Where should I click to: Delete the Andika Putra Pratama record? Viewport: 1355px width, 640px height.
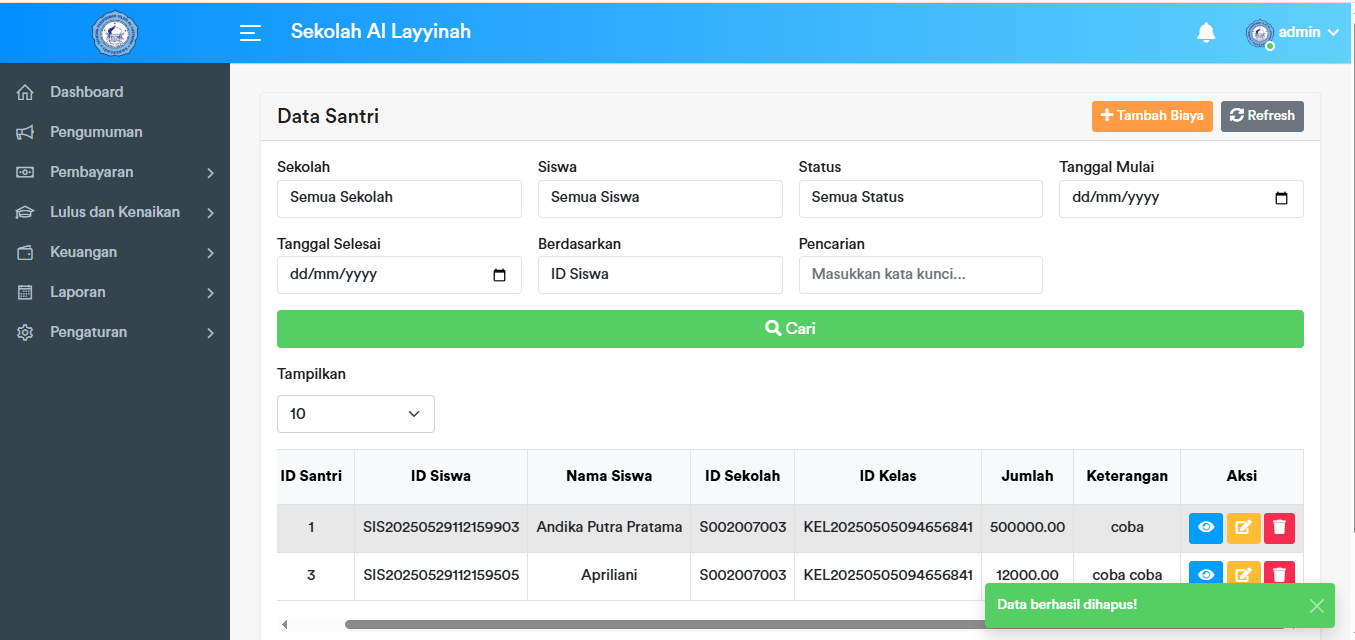click(1279, 527)
